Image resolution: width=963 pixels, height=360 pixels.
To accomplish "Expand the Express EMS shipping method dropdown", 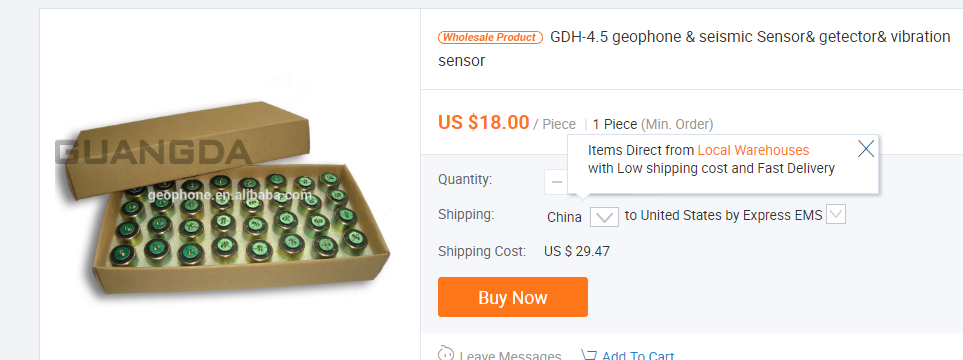I will coord(836,215).
